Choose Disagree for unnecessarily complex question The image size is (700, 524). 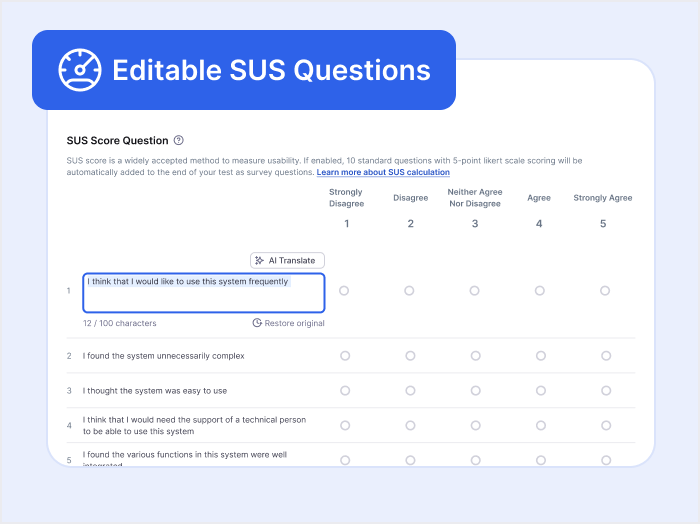[x=410, y=356]
